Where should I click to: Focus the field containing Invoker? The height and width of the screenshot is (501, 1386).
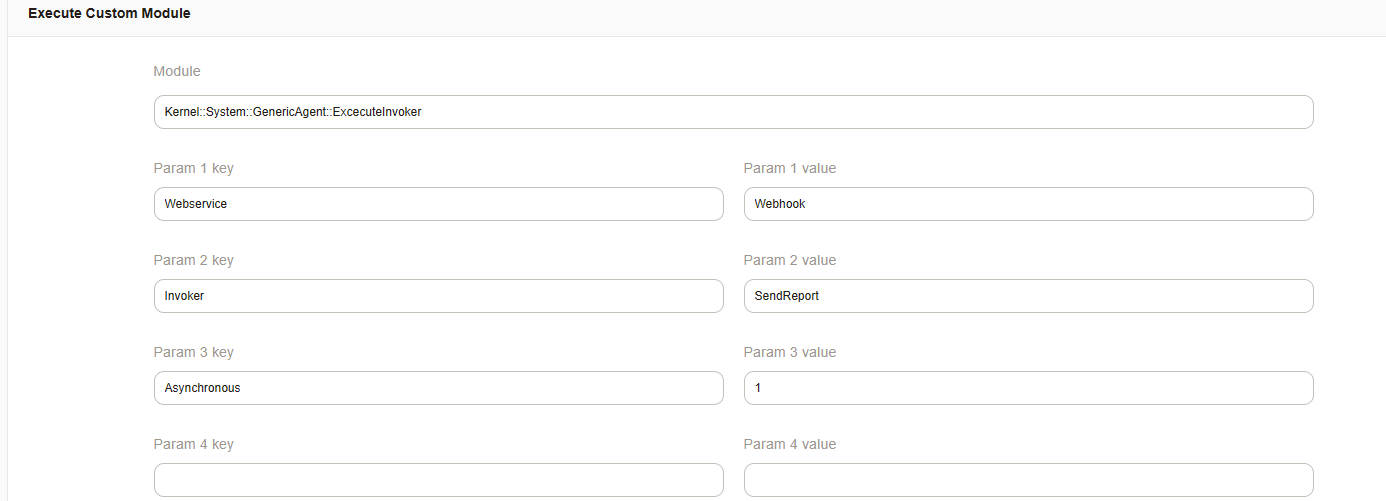pos(438,296)
